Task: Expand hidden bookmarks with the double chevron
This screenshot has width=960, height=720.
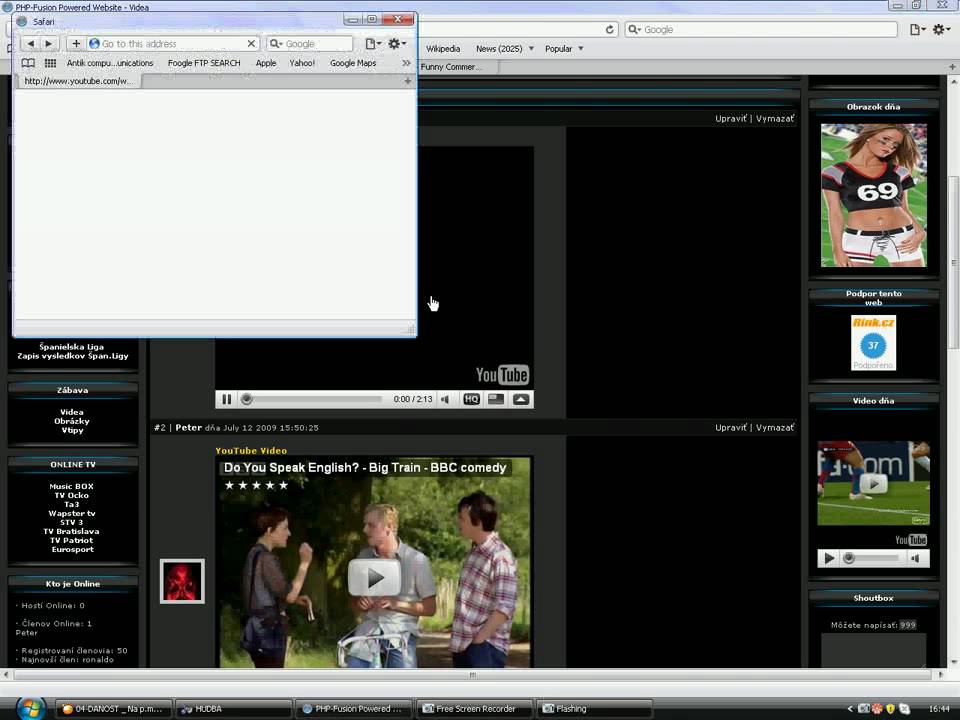Action: coord(406,63)
